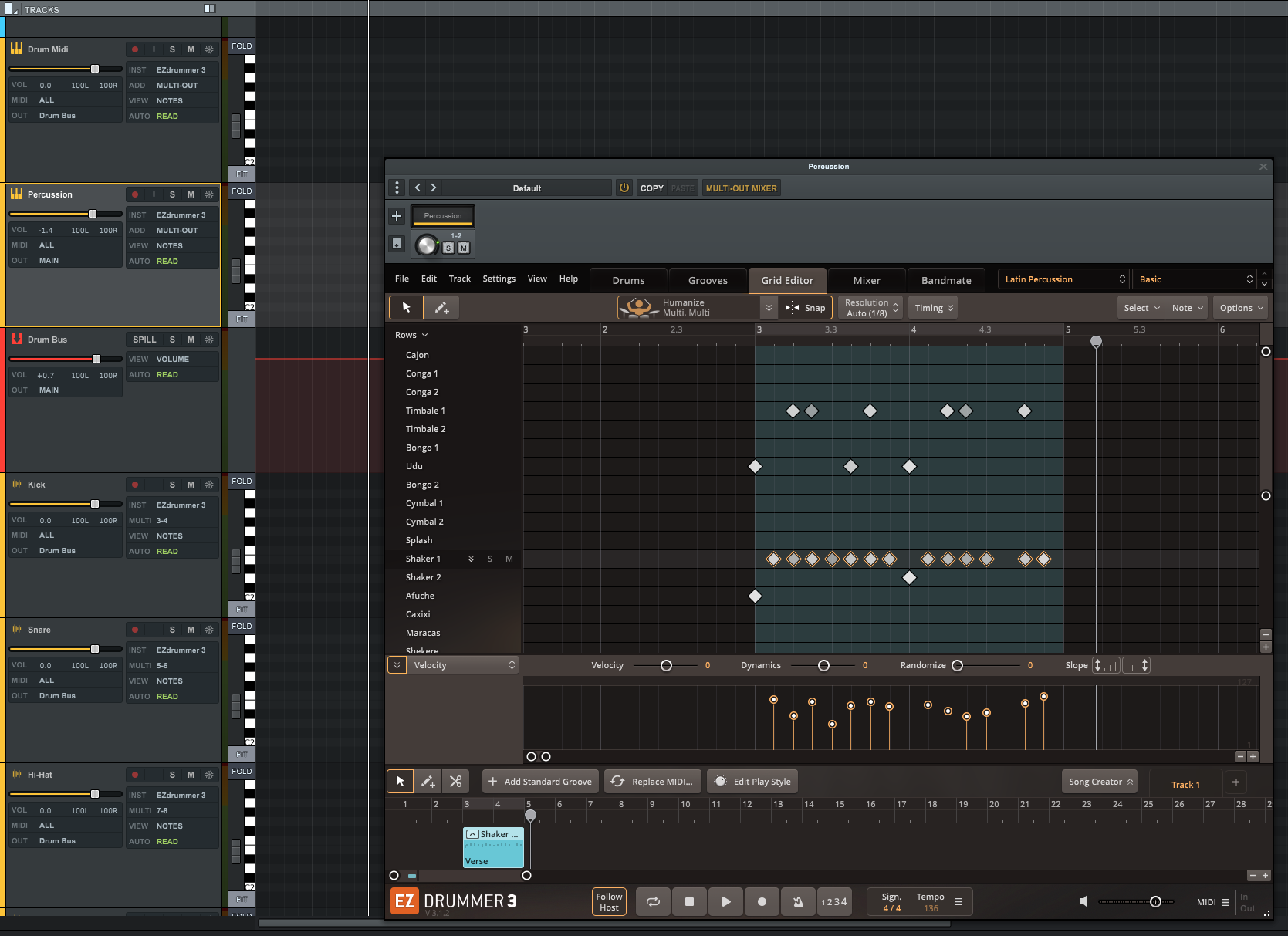This screenshot has height=936, width=1288.
Task: Click the Stop button in EZdrummer transport
Action: pyautogui.click(x=689, y=901)
